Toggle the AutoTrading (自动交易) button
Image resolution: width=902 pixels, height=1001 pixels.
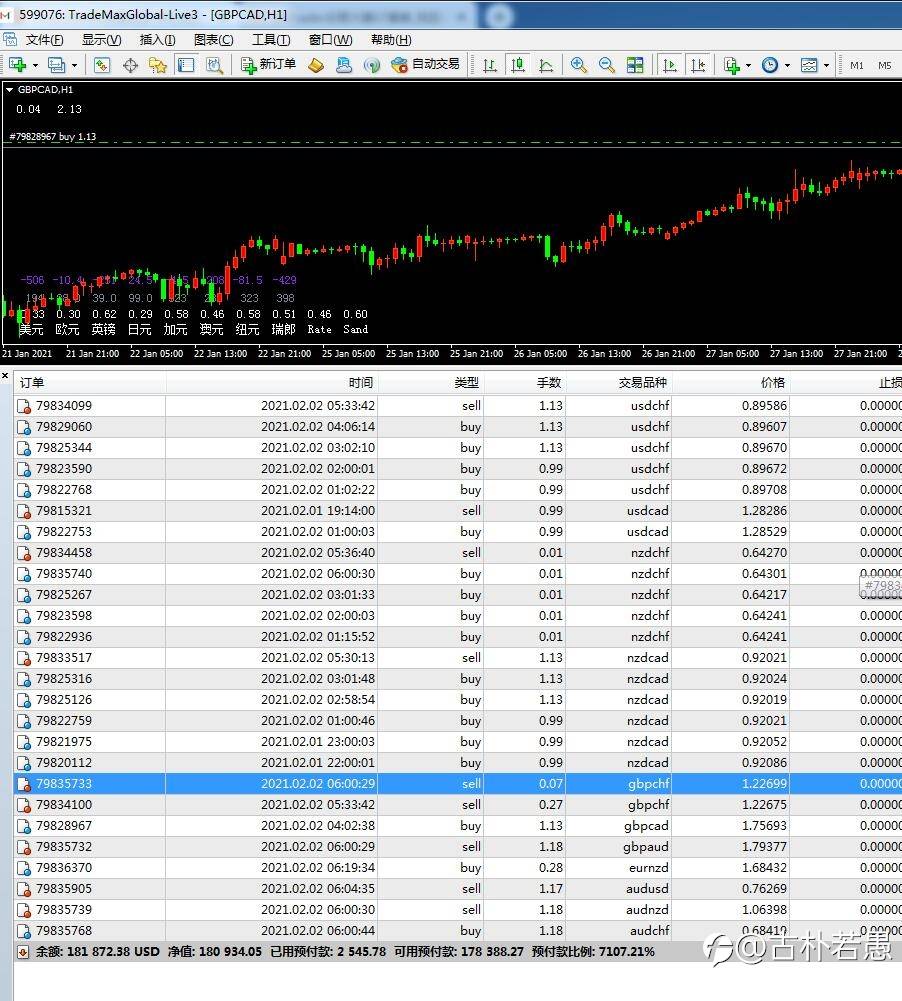click(425, 65)
